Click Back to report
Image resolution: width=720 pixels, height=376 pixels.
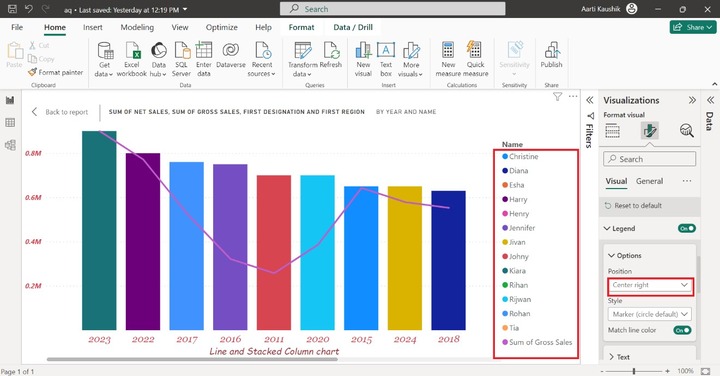(60, 112)
